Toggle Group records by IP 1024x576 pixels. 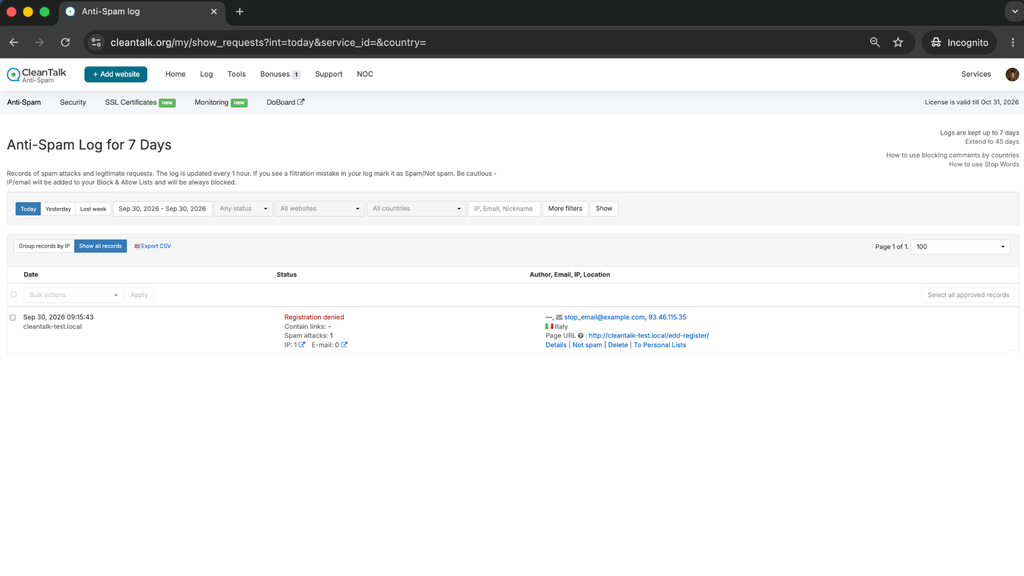[x=44, y=246]
